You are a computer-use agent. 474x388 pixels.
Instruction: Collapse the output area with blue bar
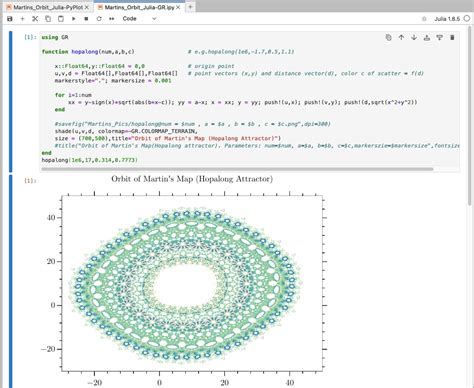(11, 281)
